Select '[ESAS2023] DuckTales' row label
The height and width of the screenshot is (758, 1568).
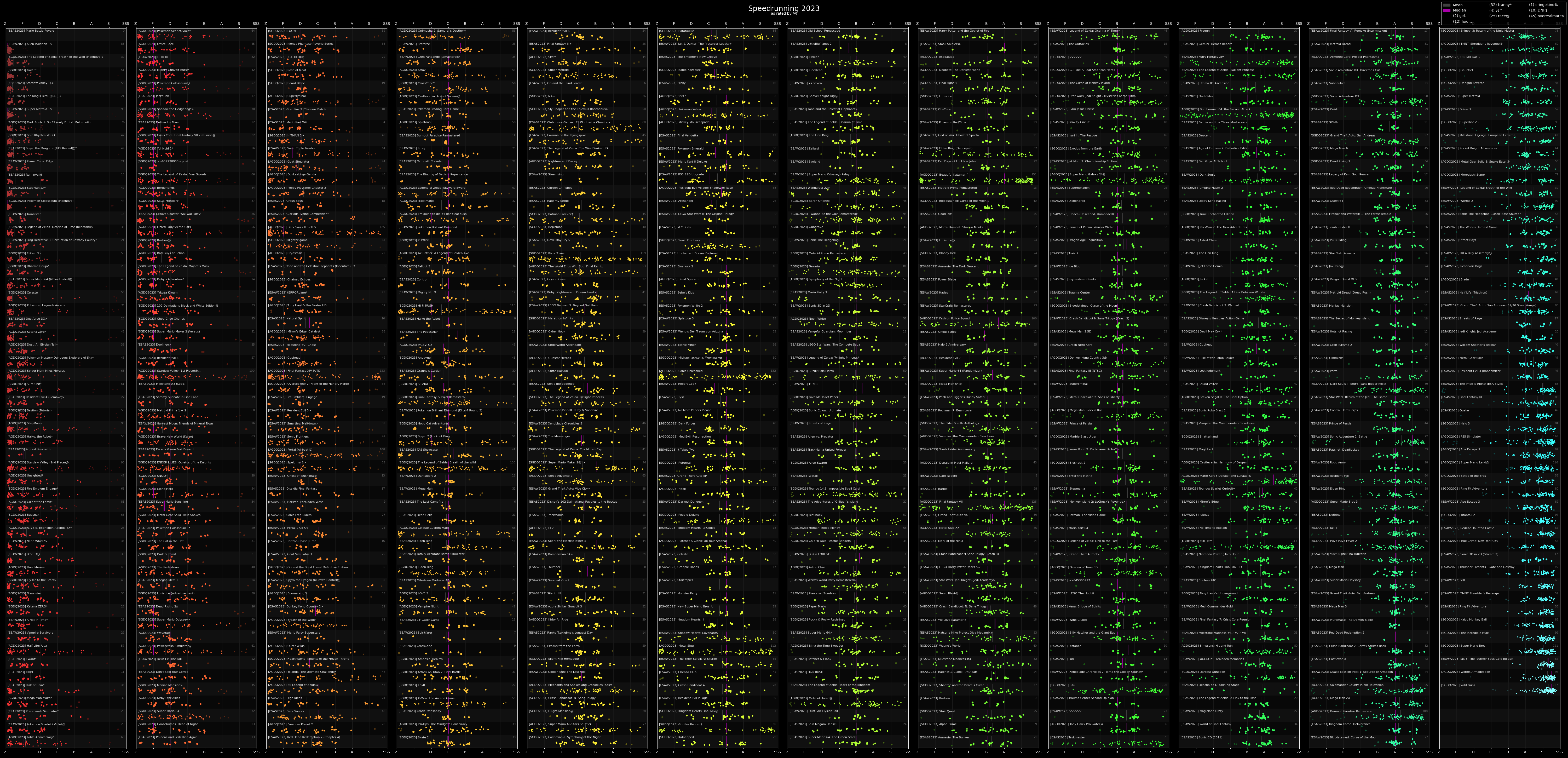1197,96
